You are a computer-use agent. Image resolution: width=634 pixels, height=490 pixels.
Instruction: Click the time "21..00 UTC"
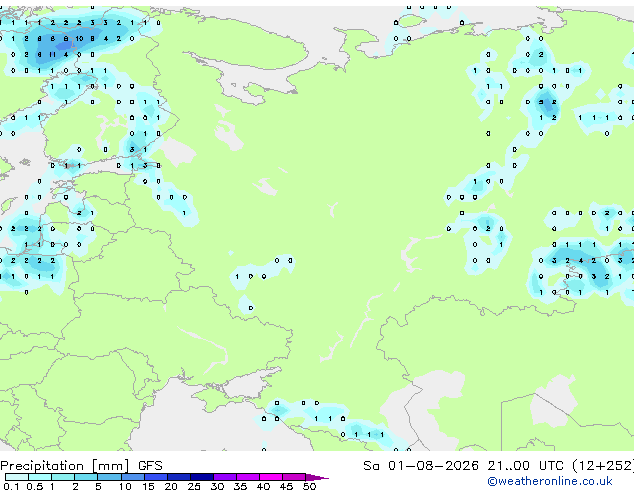(x=525, y=466)
